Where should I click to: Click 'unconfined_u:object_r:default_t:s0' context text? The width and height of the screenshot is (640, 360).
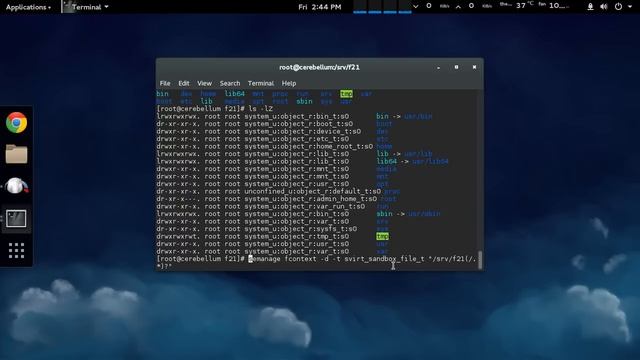click(313, 191)
